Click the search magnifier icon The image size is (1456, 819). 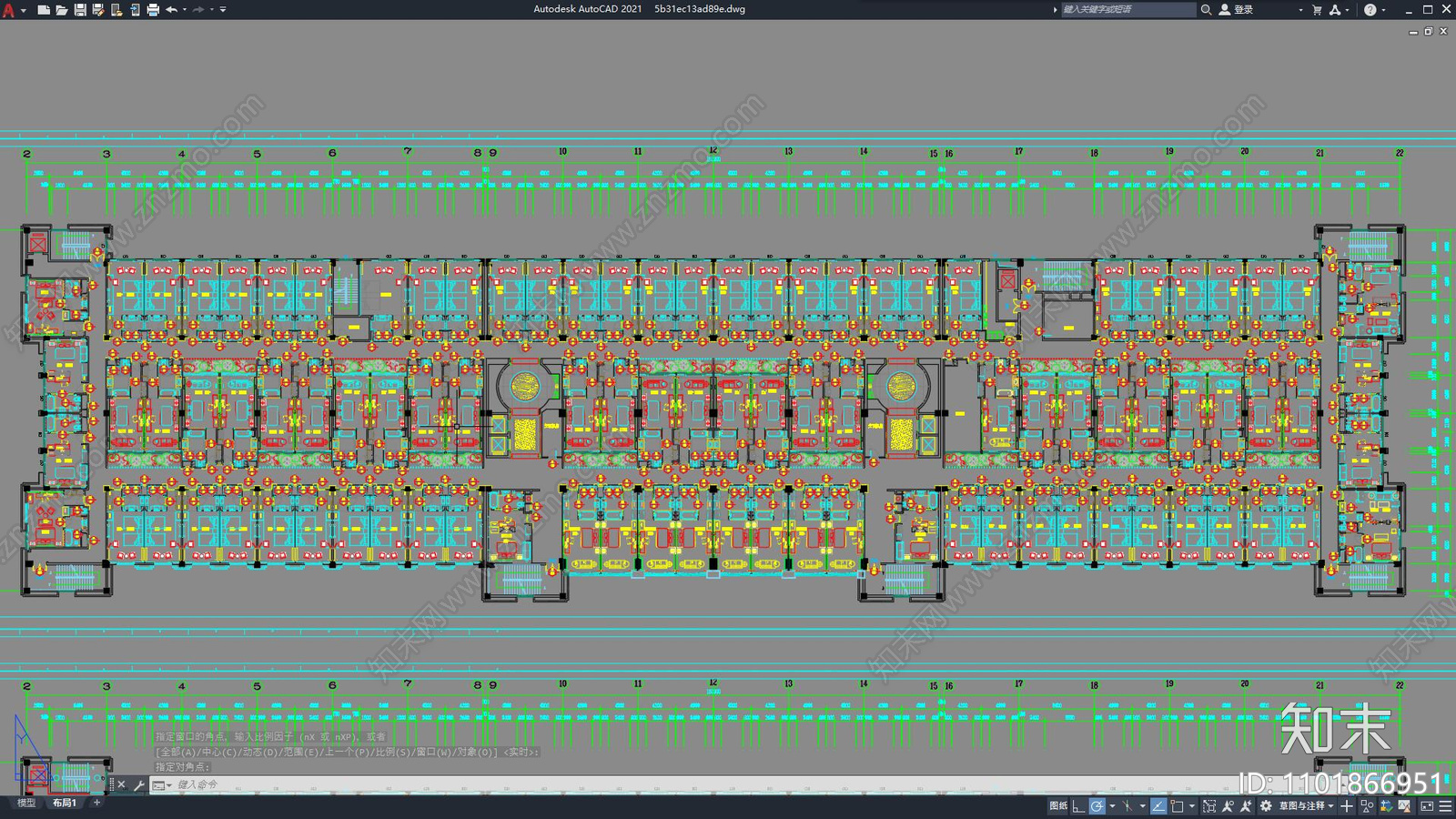pos(1206,9)
